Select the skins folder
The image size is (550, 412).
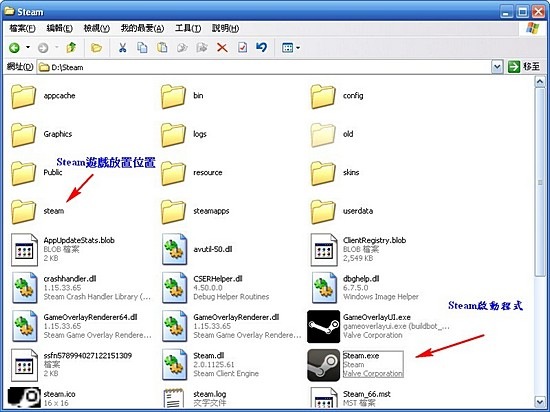click(x=335, y=173)
